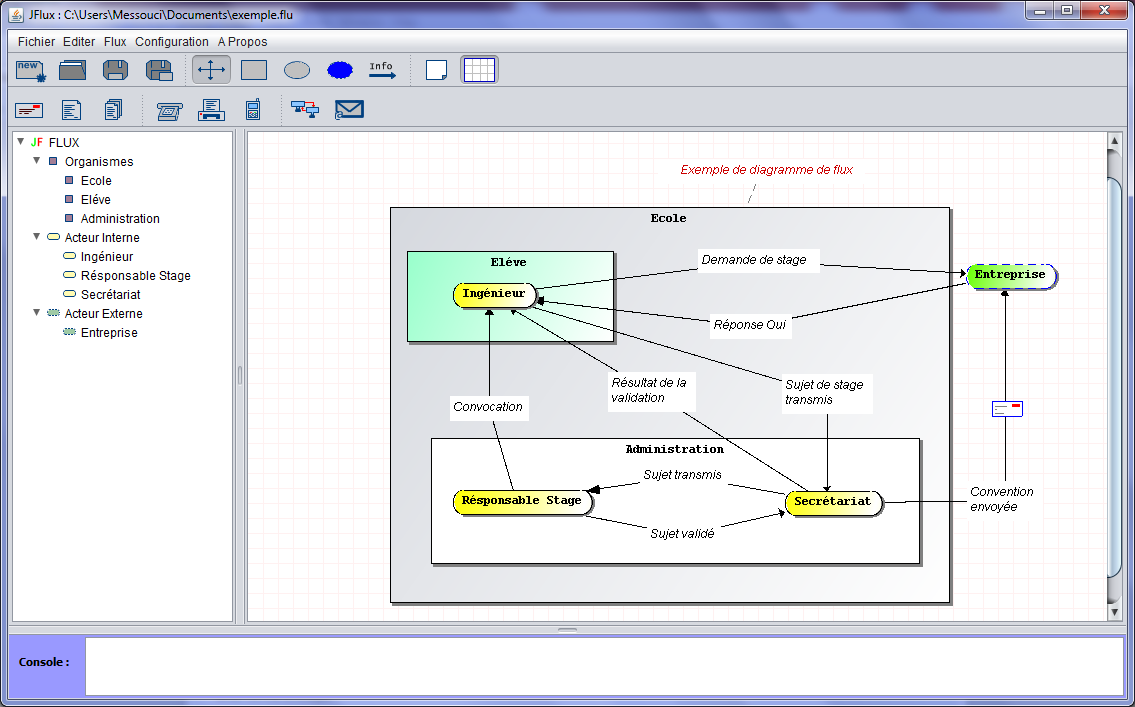Image resolution: width=1135 pixels, height=707 pixels.
Task: Choose the grey ellipse internal actor tool
Action: 297,70
